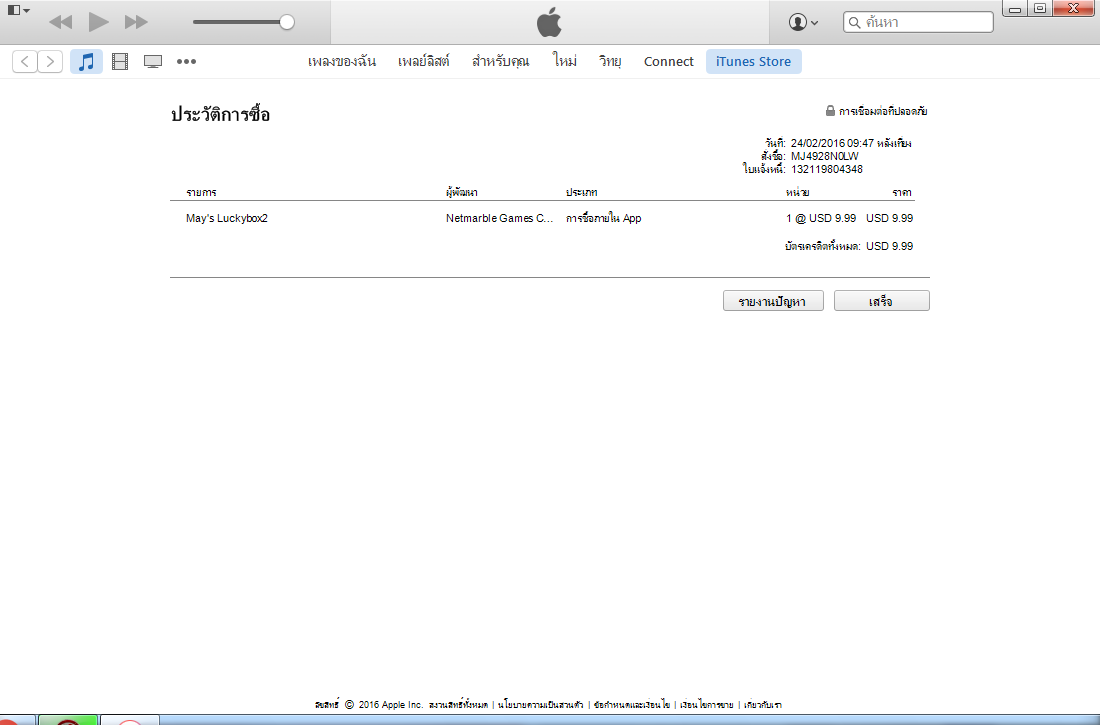Open the more media types ellipsis
Screen dimensions: 1100x725
pos(186,62)
